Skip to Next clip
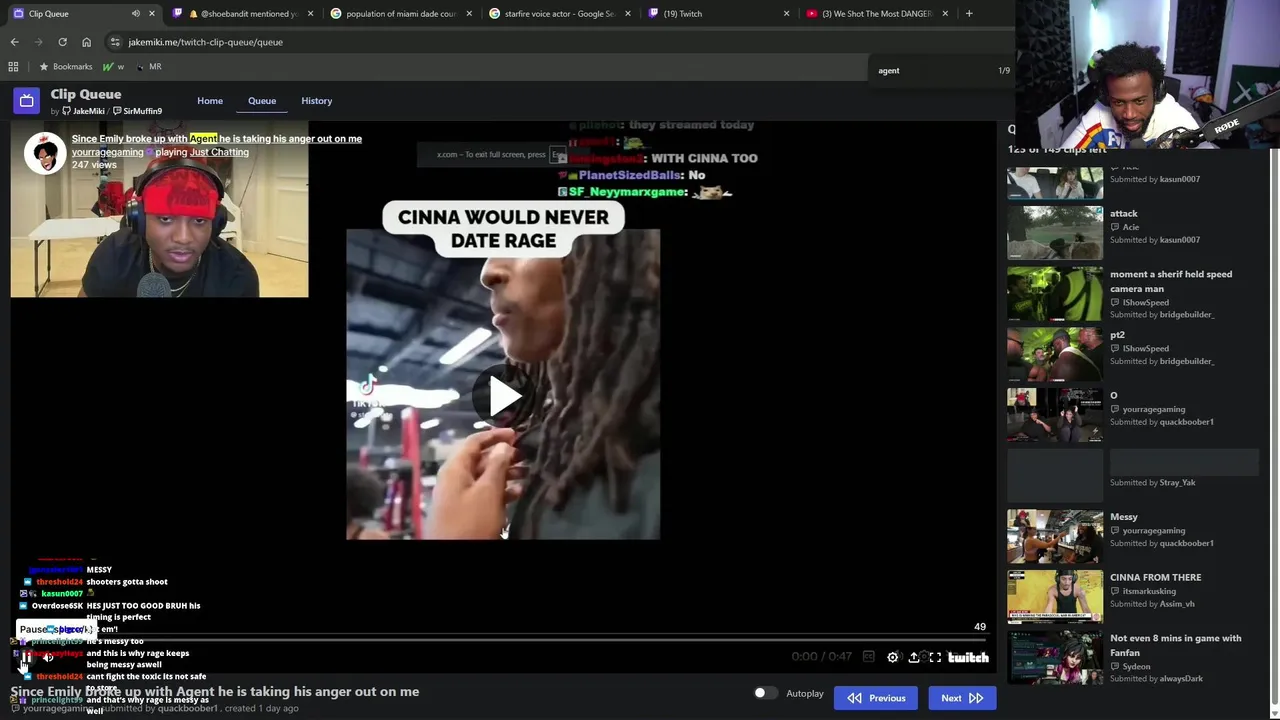The image size is (1280, 720). point(962,698)
